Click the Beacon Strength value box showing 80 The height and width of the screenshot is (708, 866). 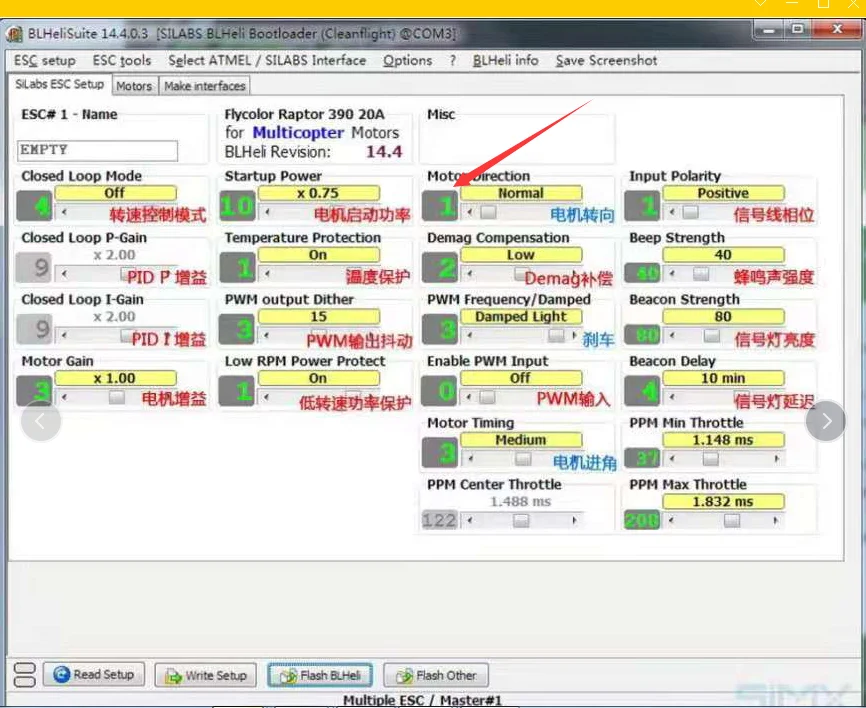pos(642,335)
